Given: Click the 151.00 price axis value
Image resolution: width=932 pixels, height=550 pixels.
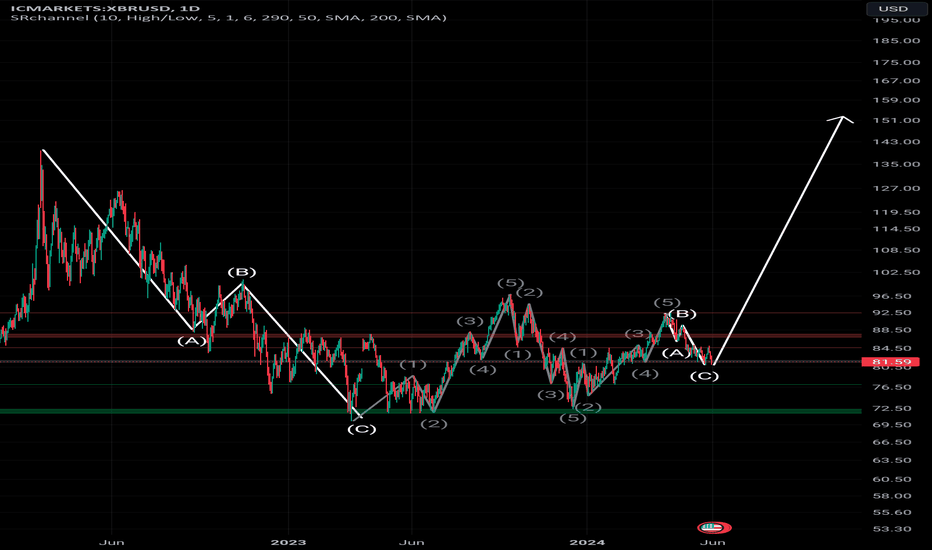Looking at the screenshot, I should point(896,120).
